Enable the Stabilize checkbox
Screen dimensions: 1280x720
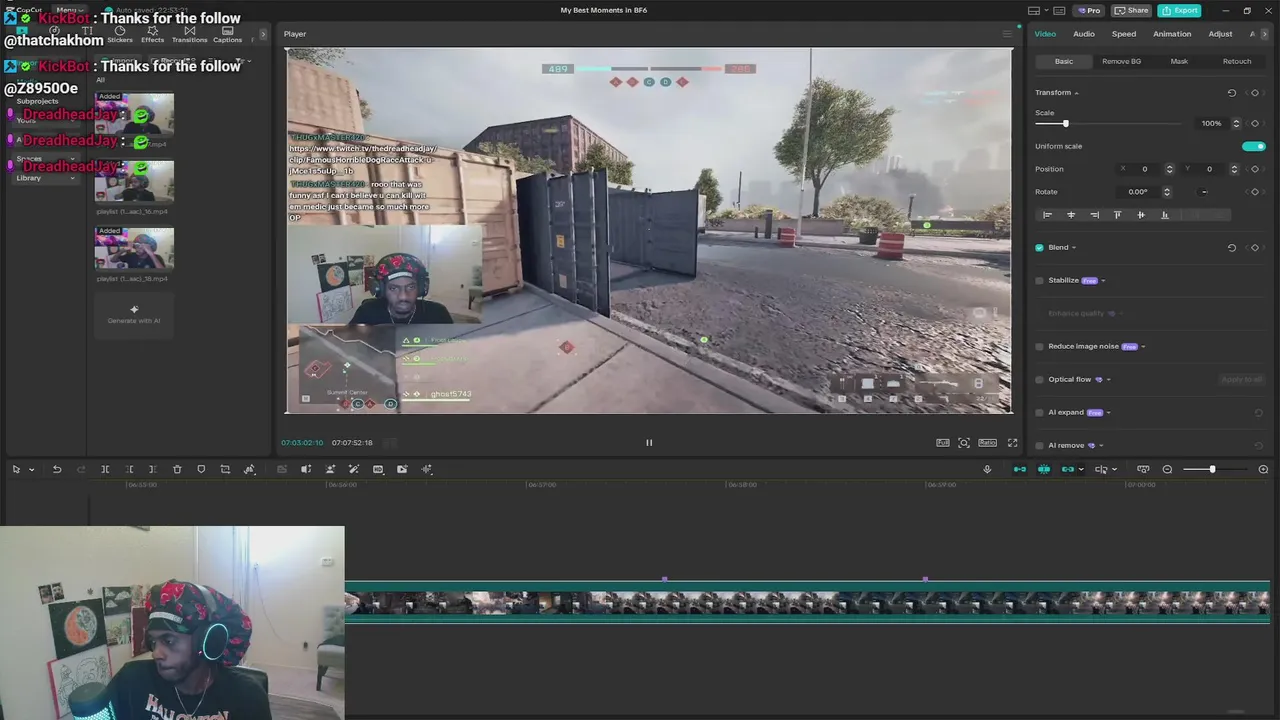[1039, 281]
